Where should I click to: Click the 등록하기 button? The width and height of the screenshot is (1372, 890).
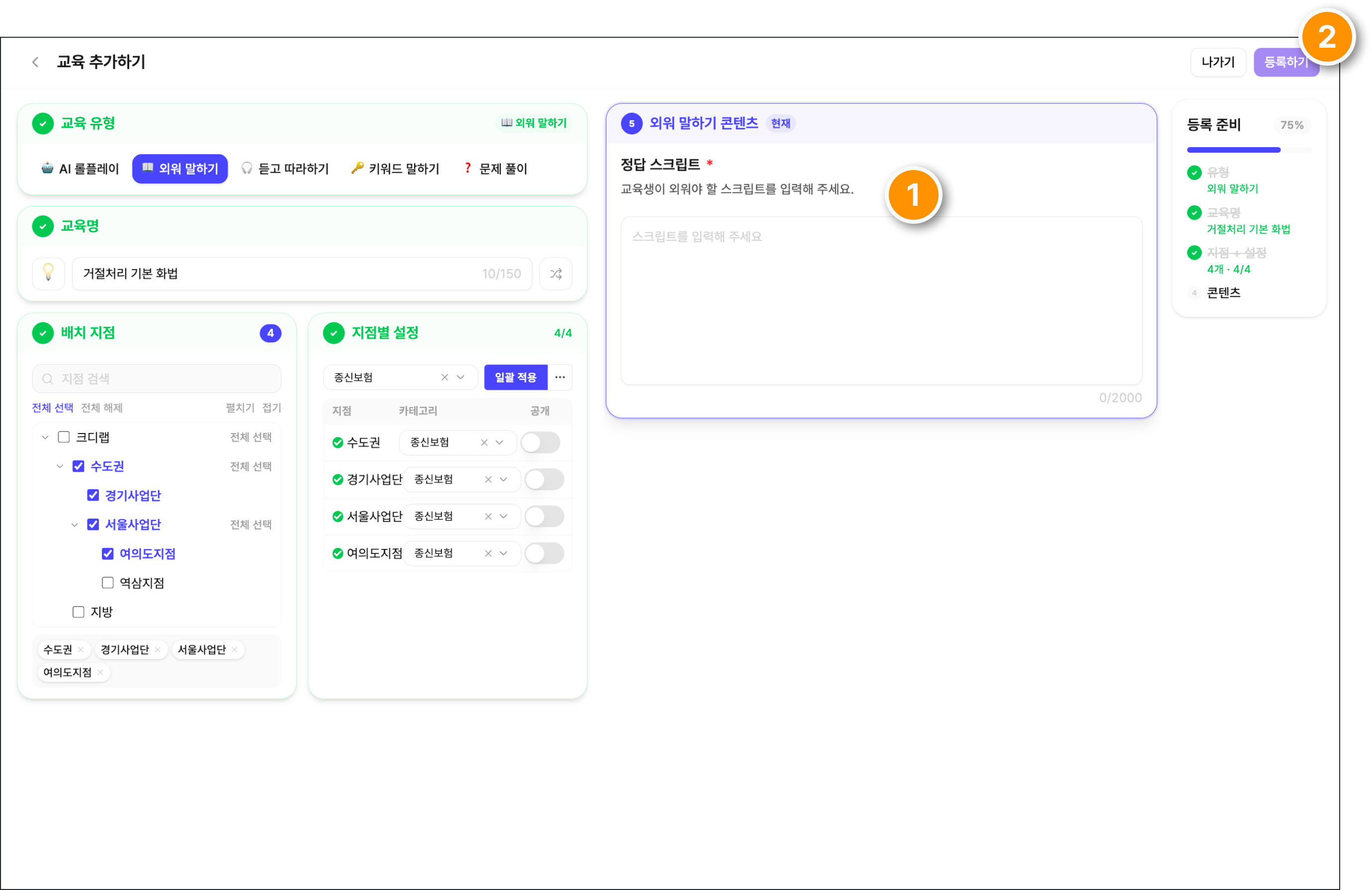(1286, 62)
